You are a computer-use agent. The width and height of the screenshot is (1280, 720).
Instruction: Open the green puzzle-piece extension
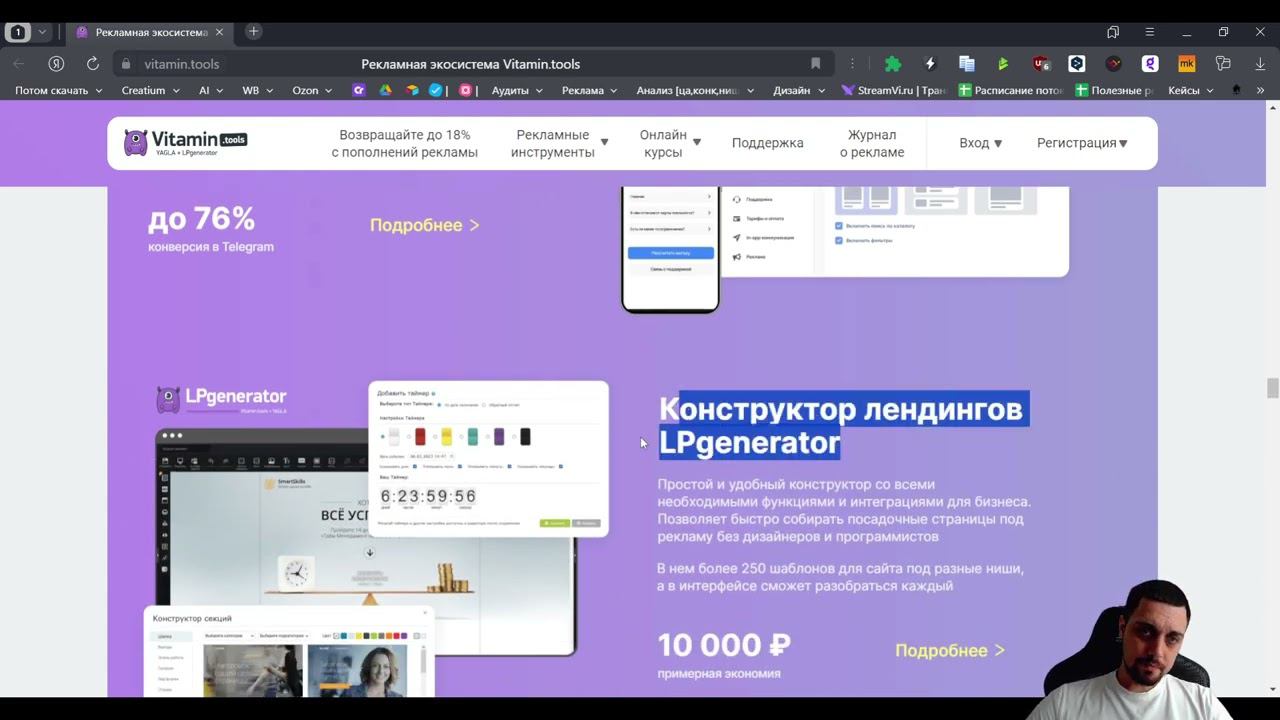[893, 64]
